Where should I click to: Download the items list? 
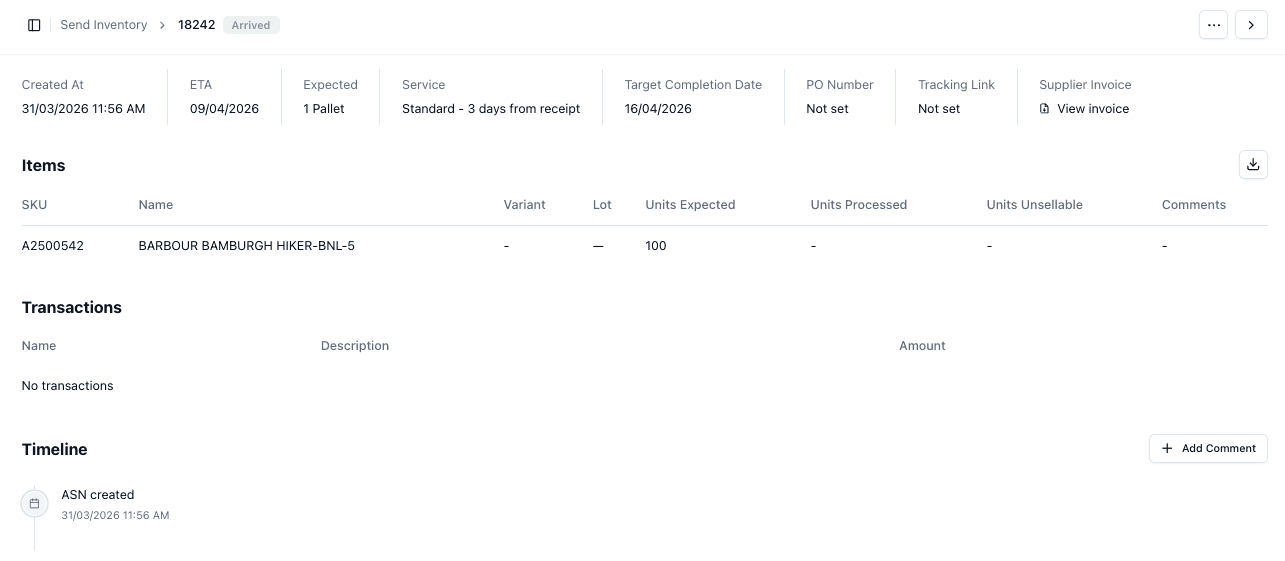tap(1253, 165)
